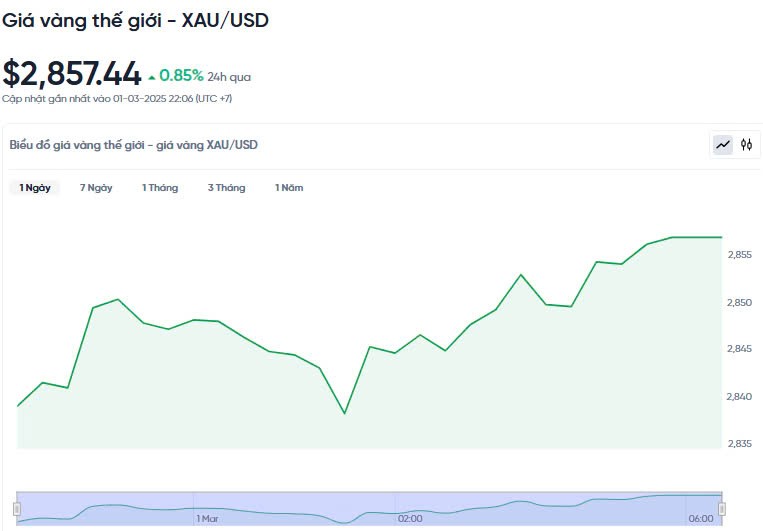The width and height of the screenshot is (763, 531).
Task: Select the 7 Ngày time range
Action: [96, 188]
